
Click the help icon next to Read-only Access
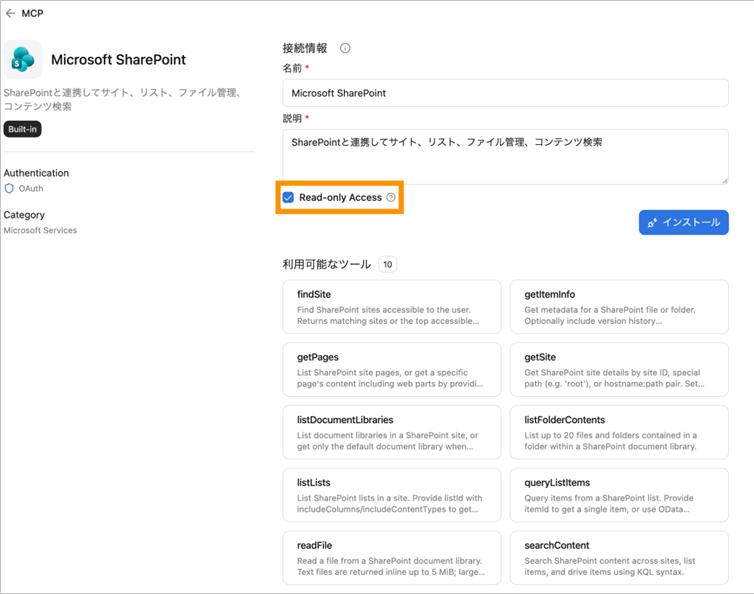391,197
